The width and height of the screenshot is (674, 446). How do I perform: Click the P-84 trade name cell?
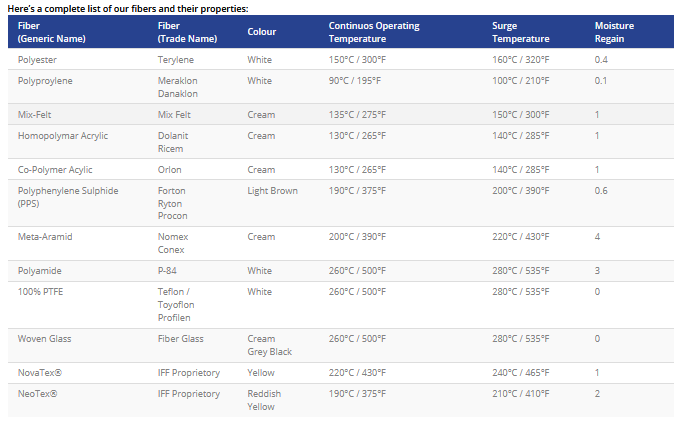coord(168,270)
